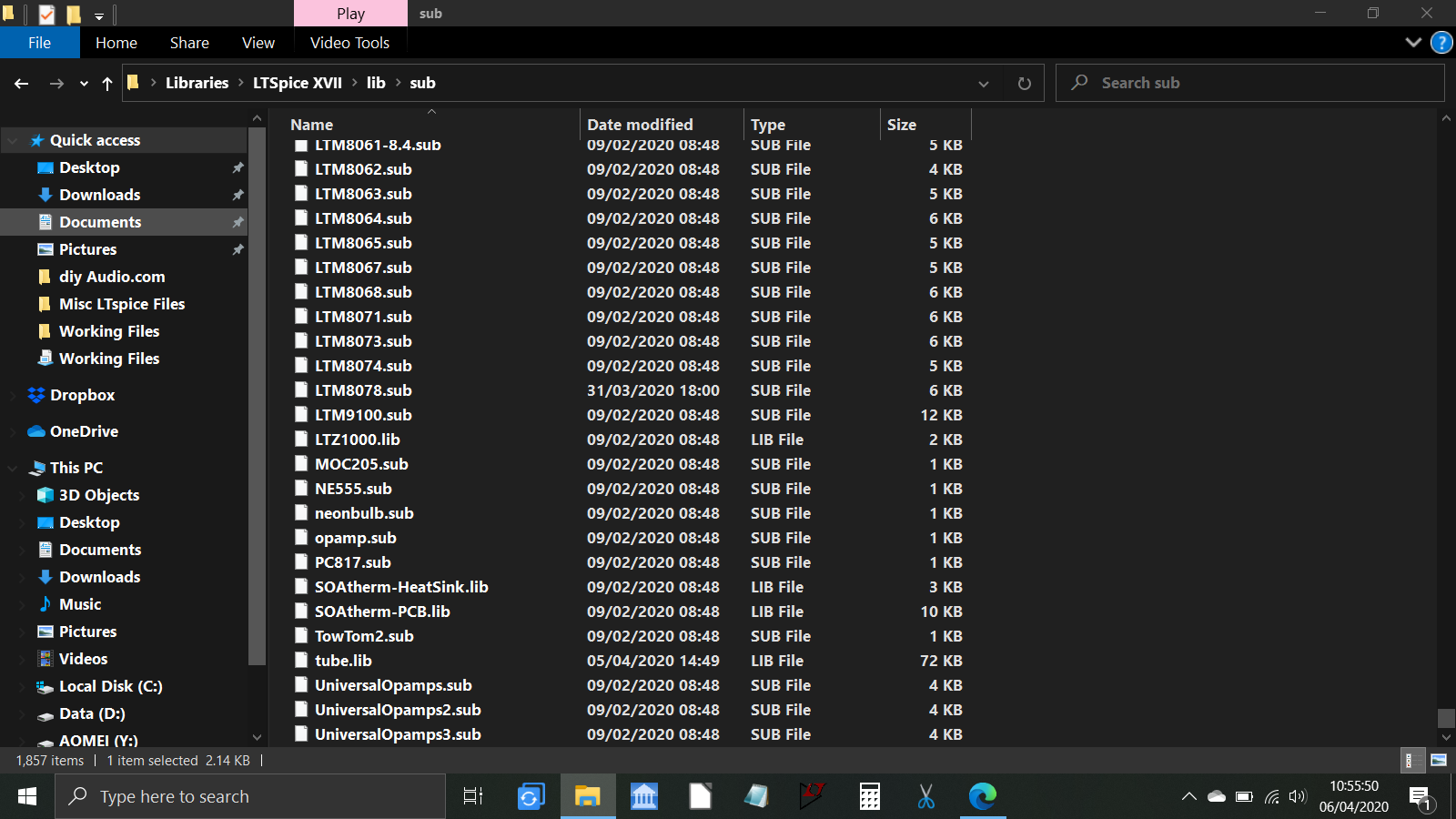
Task: Click navigation pane scroll down arrow
Action: [x=257, y=737]
